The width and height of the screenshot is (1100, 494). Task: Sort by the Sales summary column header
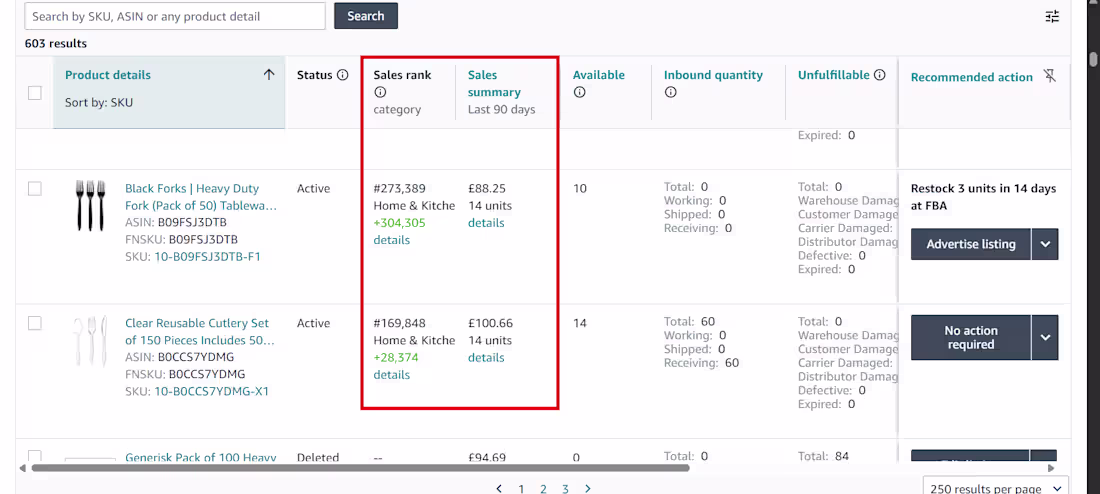[494, 84]
